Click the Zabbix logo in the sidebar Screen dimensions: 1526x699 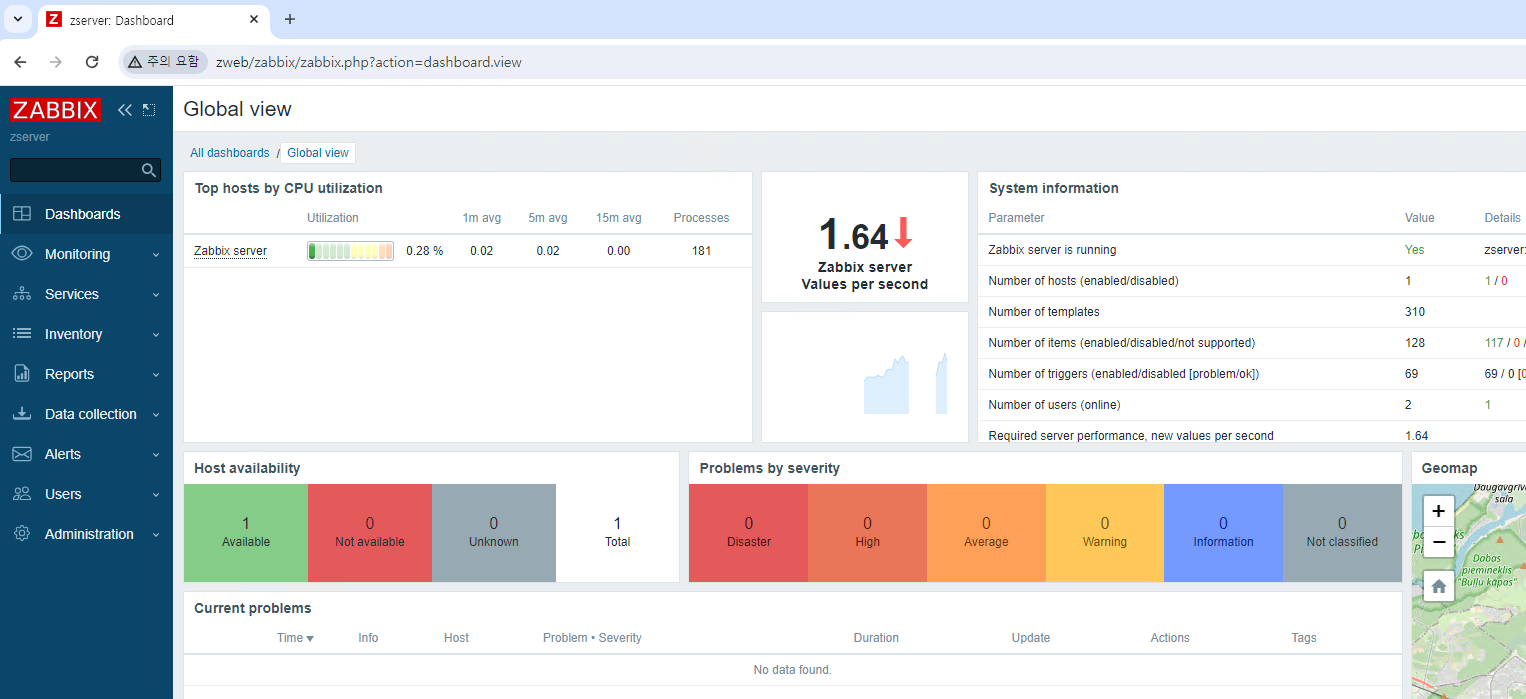coord(55,110)
